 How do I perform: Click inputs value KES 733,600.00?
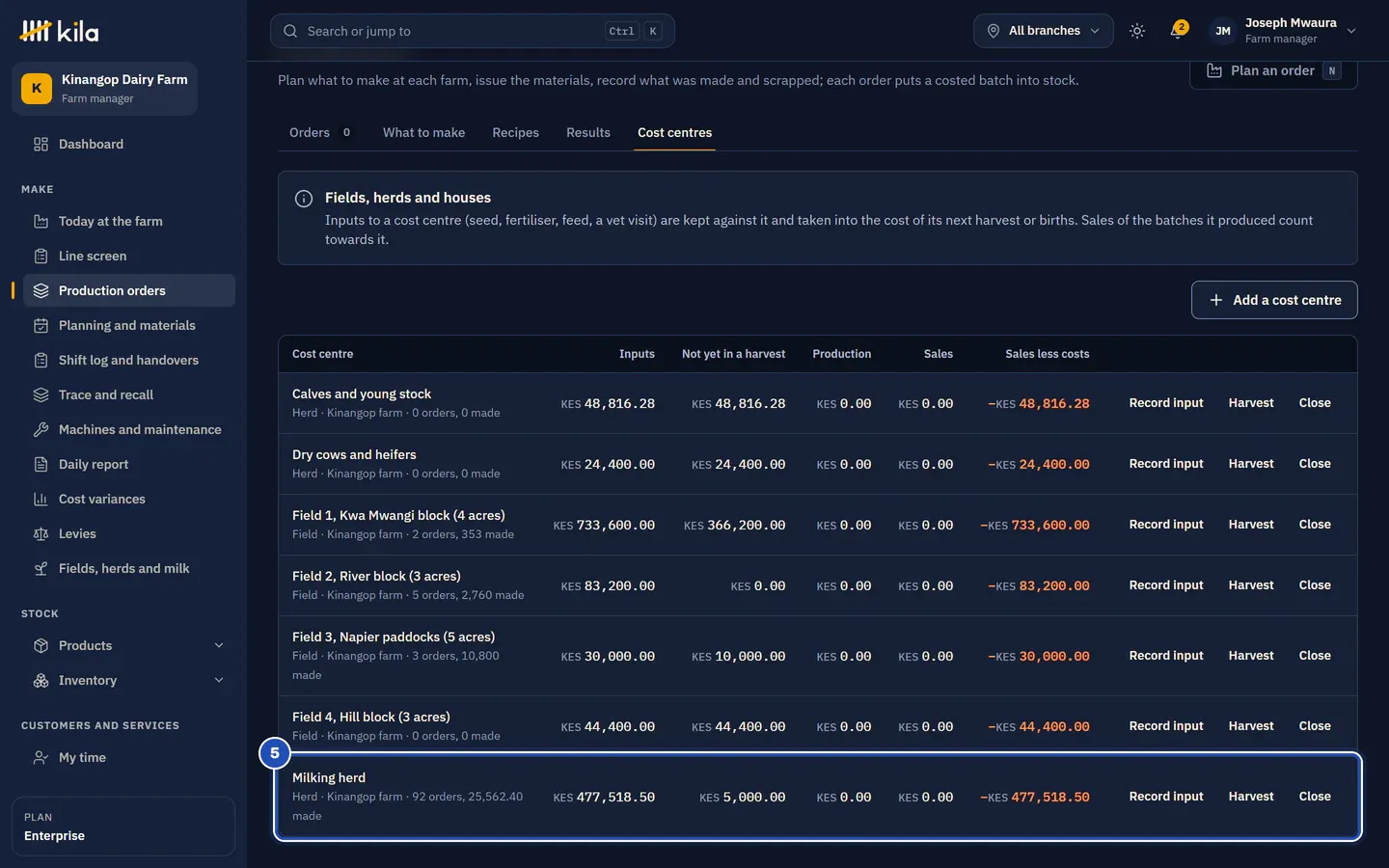[604, 526]
